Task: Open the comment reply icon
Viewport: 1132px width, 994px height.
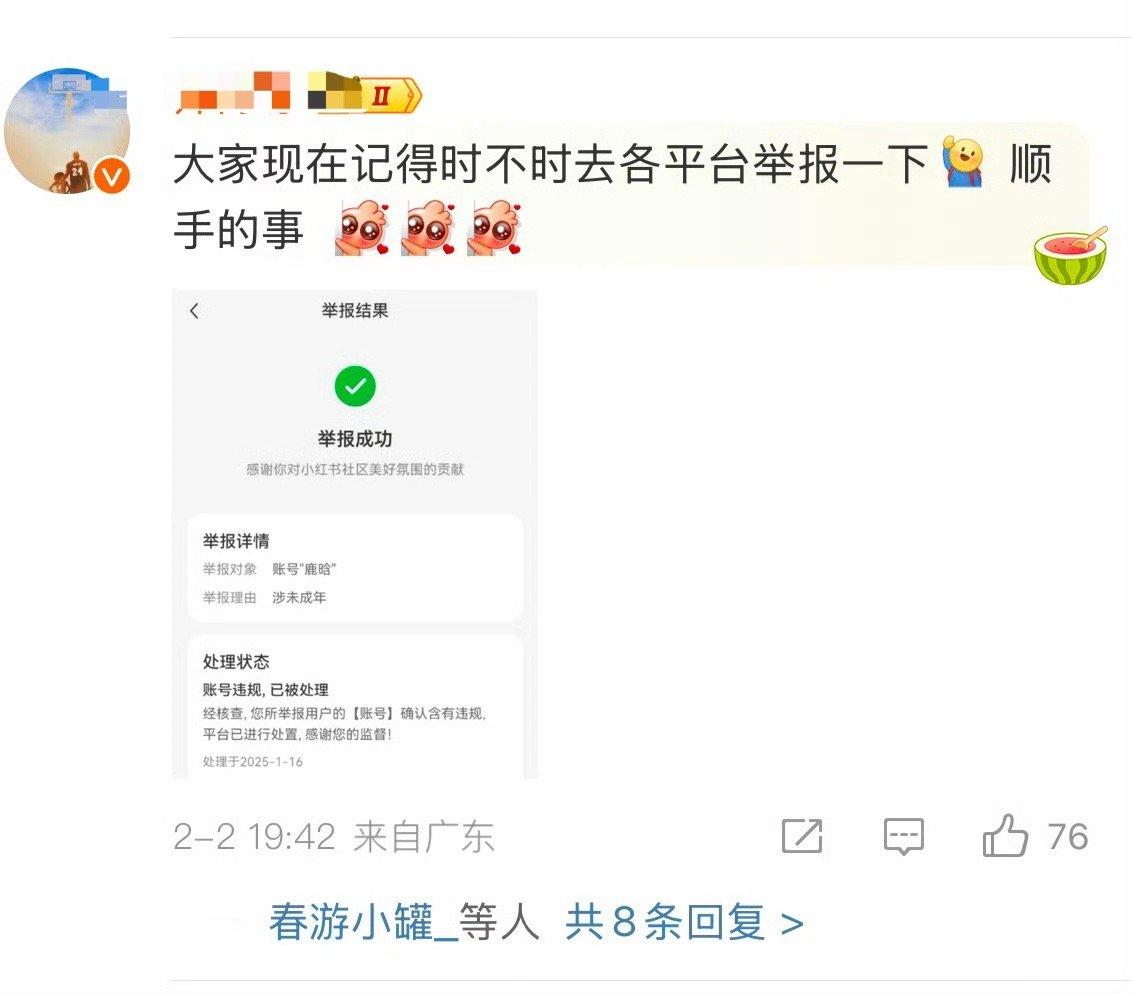Action: click(904, 837)
